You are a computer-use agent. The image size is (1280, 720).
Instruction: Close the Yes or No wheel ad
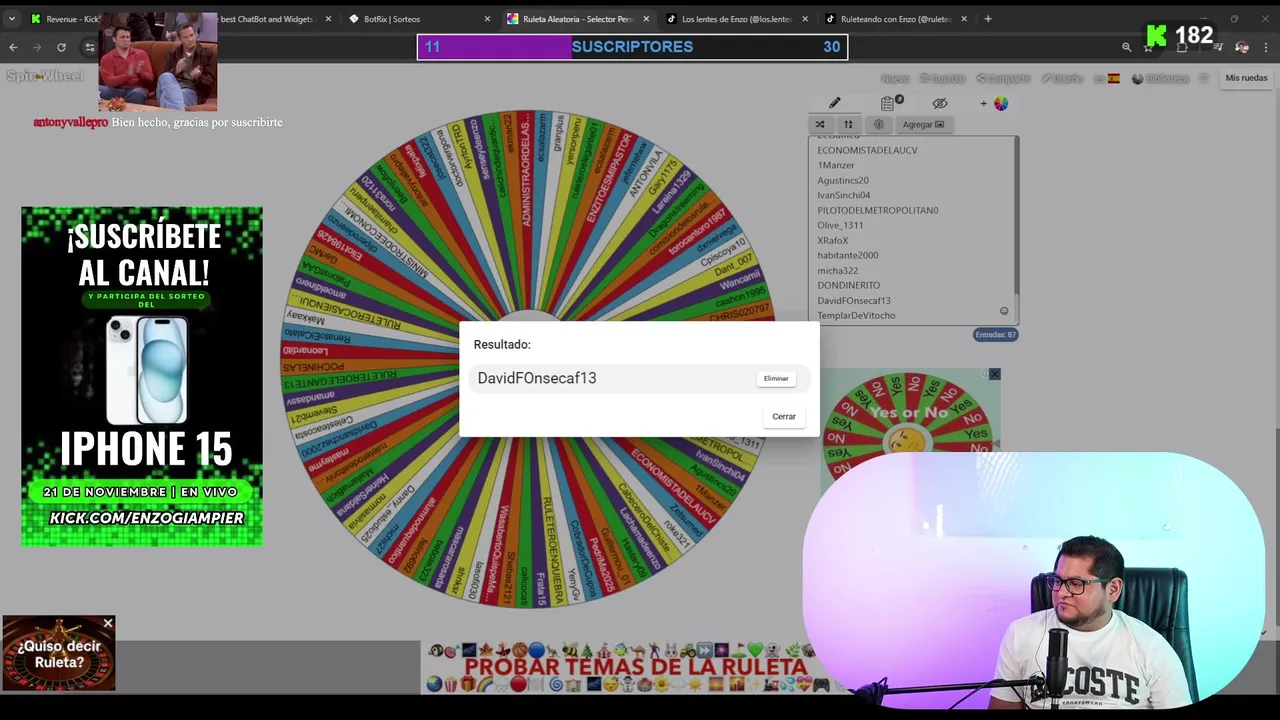coord(994,374)
